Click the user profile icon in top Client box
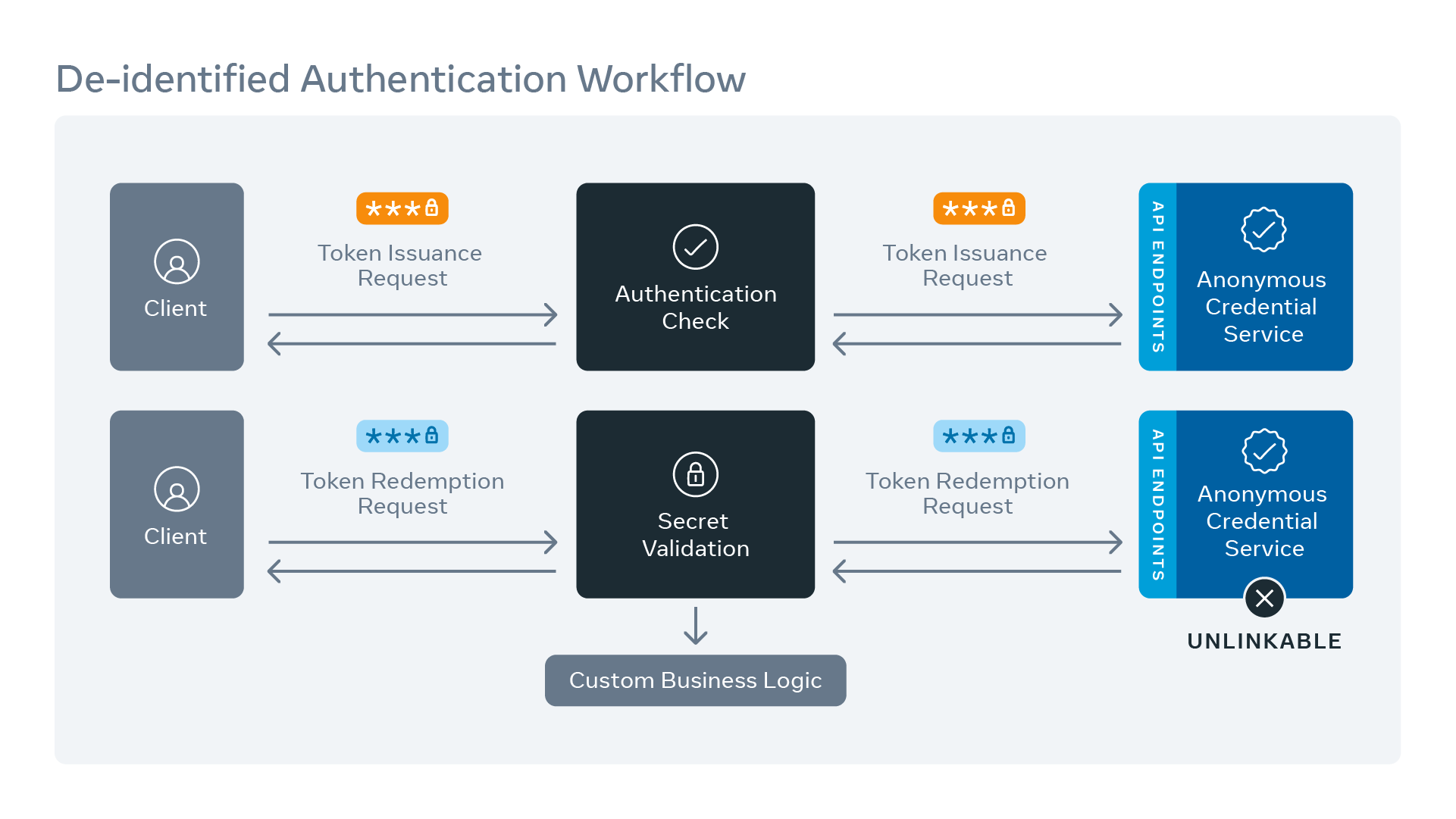Image resolution: width=1456 pixels, height=819 pixels. (176, 261)
